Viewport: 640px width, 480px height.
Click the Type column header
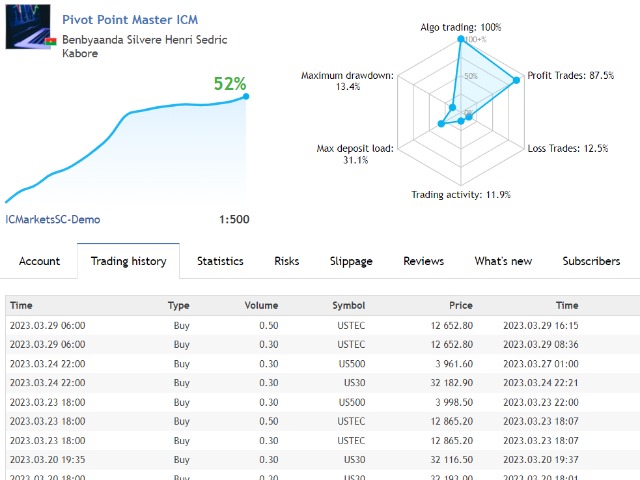pos(178,305)
